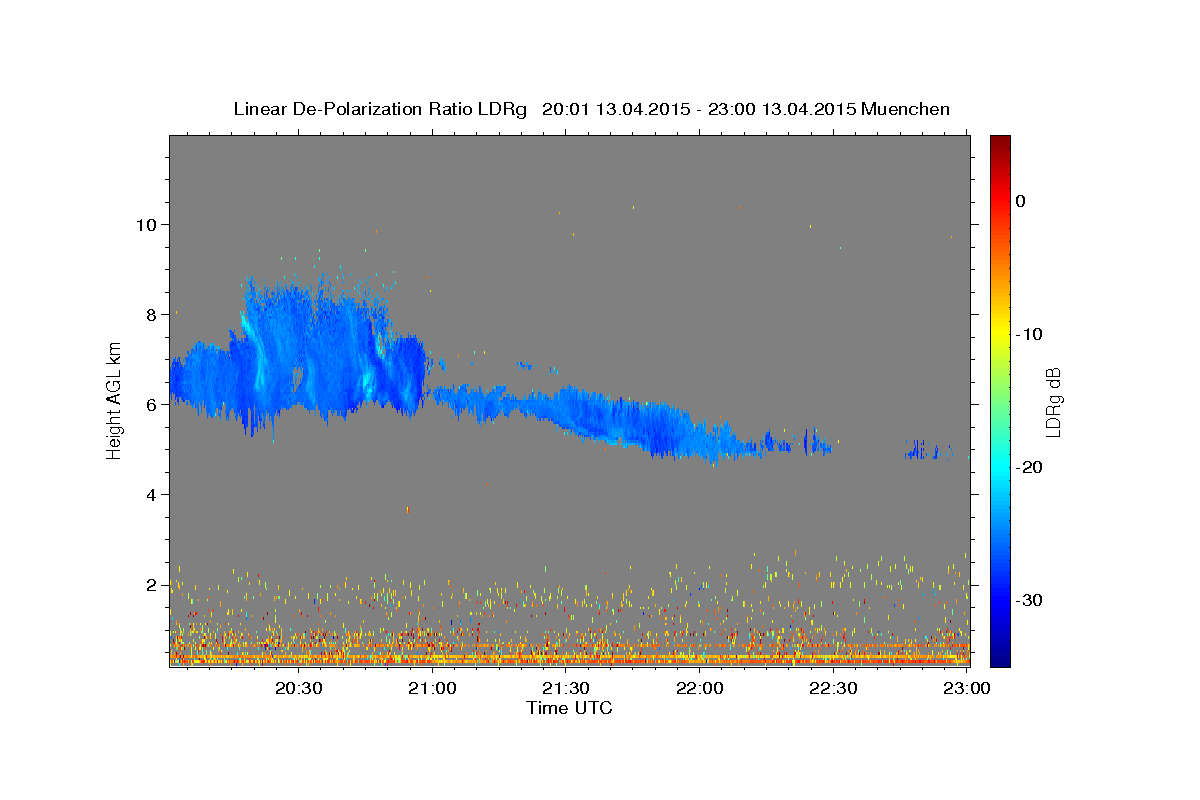Image resolution: width=1200 pixels, height=800 pixels.
Task: Click the "23:00" time tick label
Action: [x=967, y=688]
